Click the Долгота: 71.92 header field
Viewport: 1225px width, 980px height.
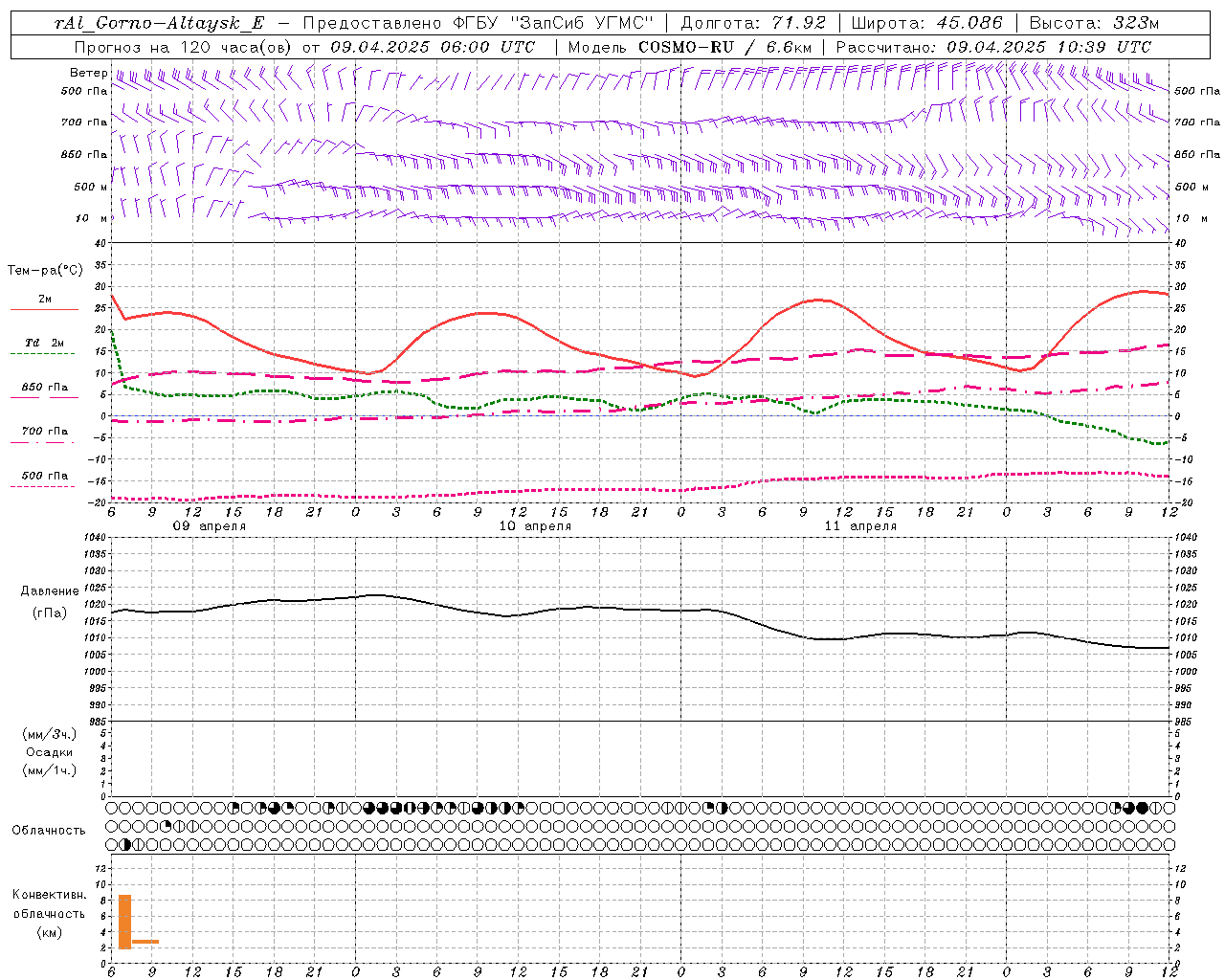click(753, 23)
